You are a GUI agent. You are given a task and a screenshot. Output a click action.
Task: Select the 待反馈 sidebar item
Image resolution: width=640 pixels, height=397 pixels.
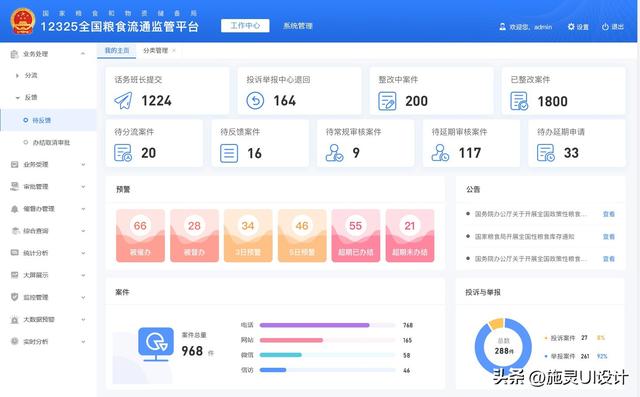pos(48,120)
